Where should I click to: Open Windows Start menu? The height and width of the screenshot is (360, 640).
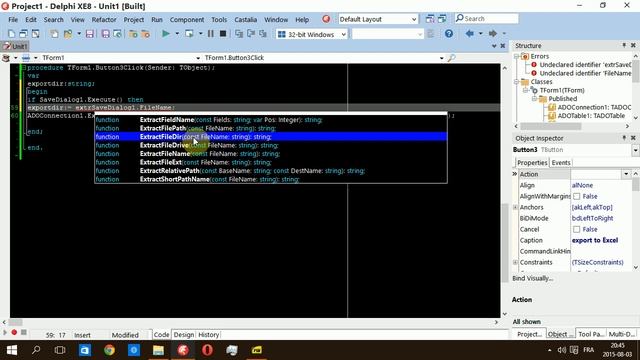tap(12, 350)
